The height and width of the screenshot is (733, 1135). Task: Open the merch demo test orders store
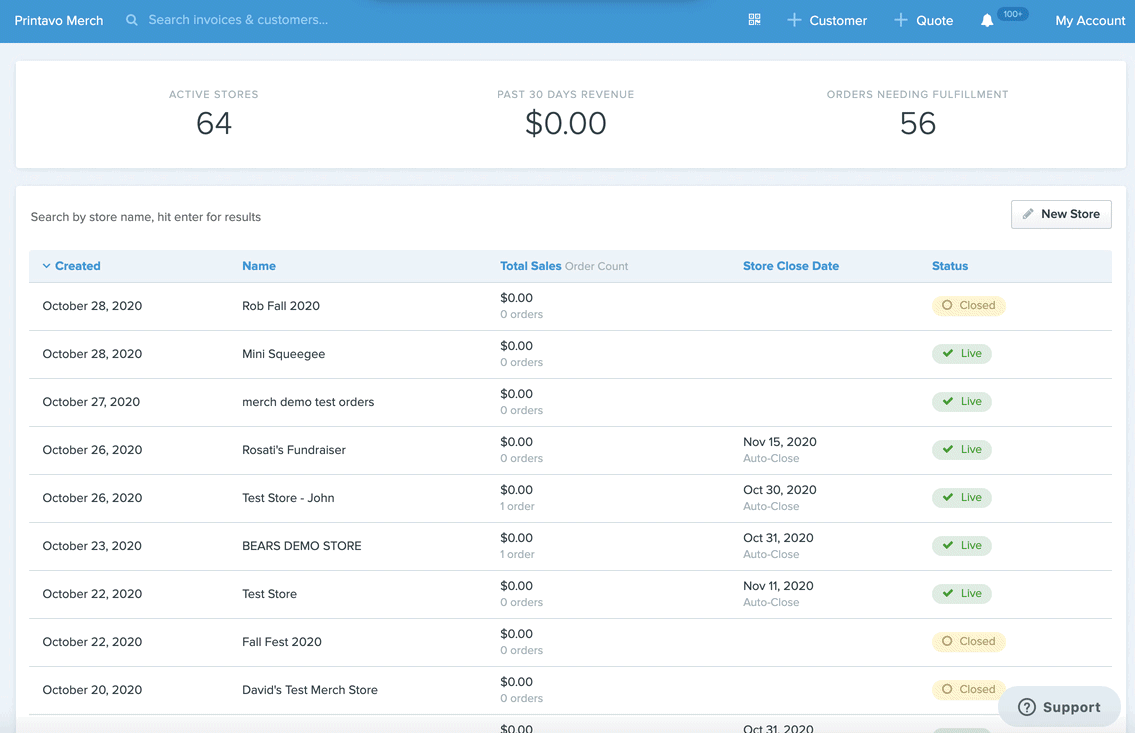coord(308,402)
